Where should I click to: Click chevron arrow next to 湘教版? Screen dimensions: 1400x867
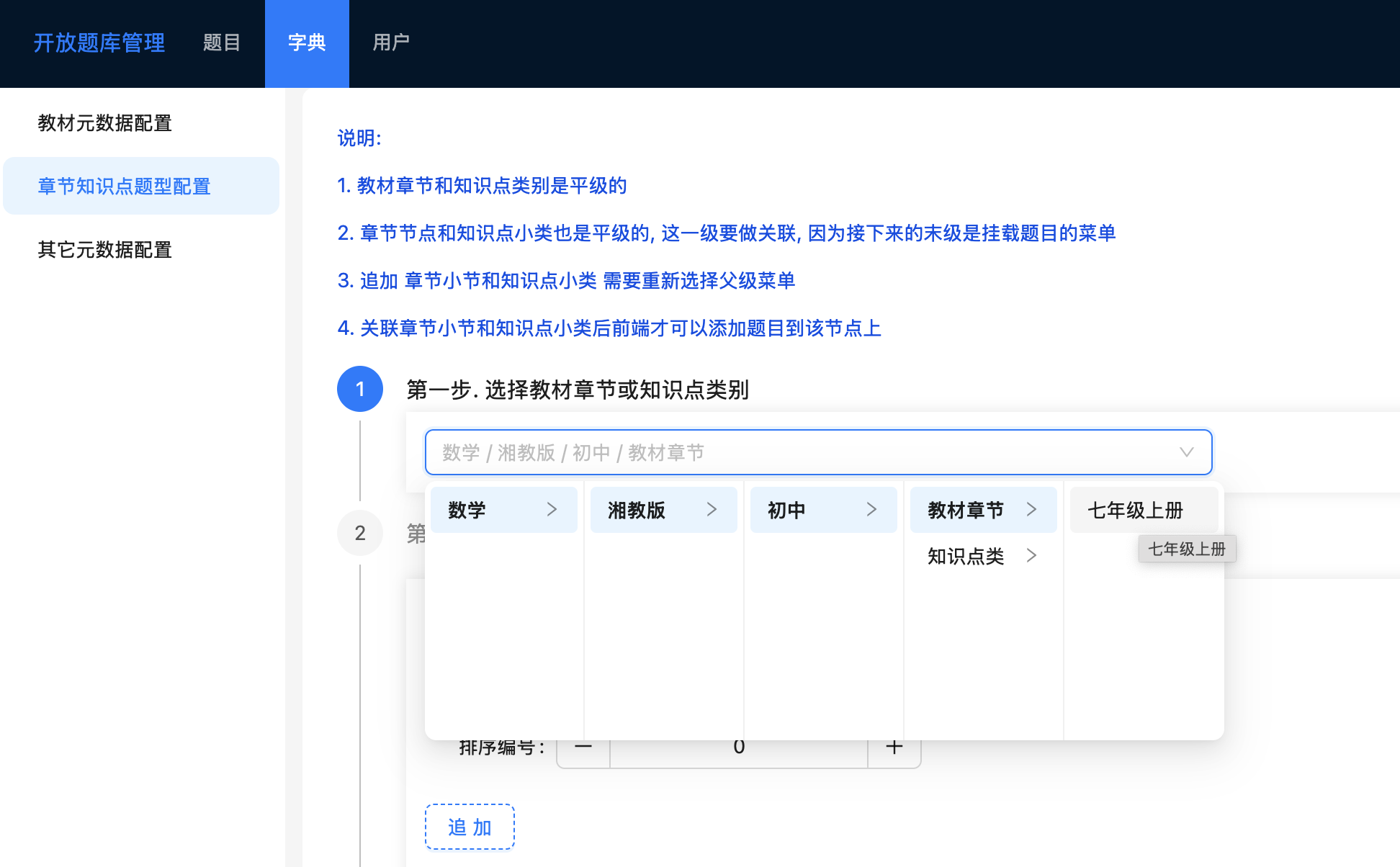pos(712,510)
